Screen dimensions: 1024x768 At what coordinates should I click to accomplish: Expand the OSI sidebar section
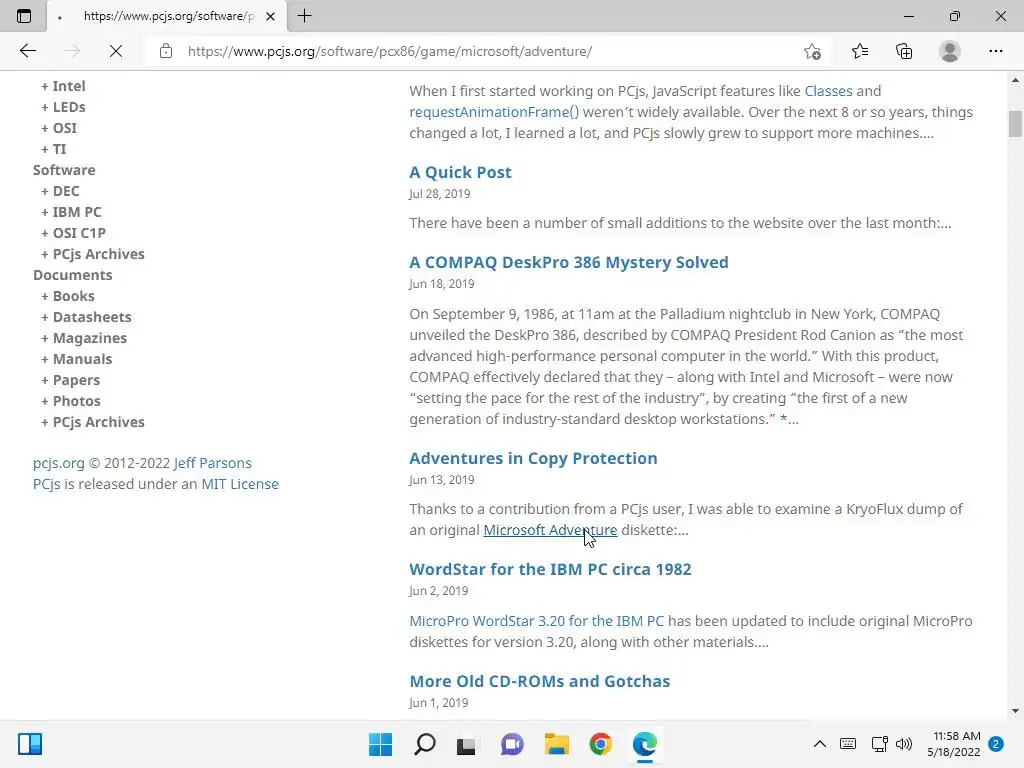[59, 128]
